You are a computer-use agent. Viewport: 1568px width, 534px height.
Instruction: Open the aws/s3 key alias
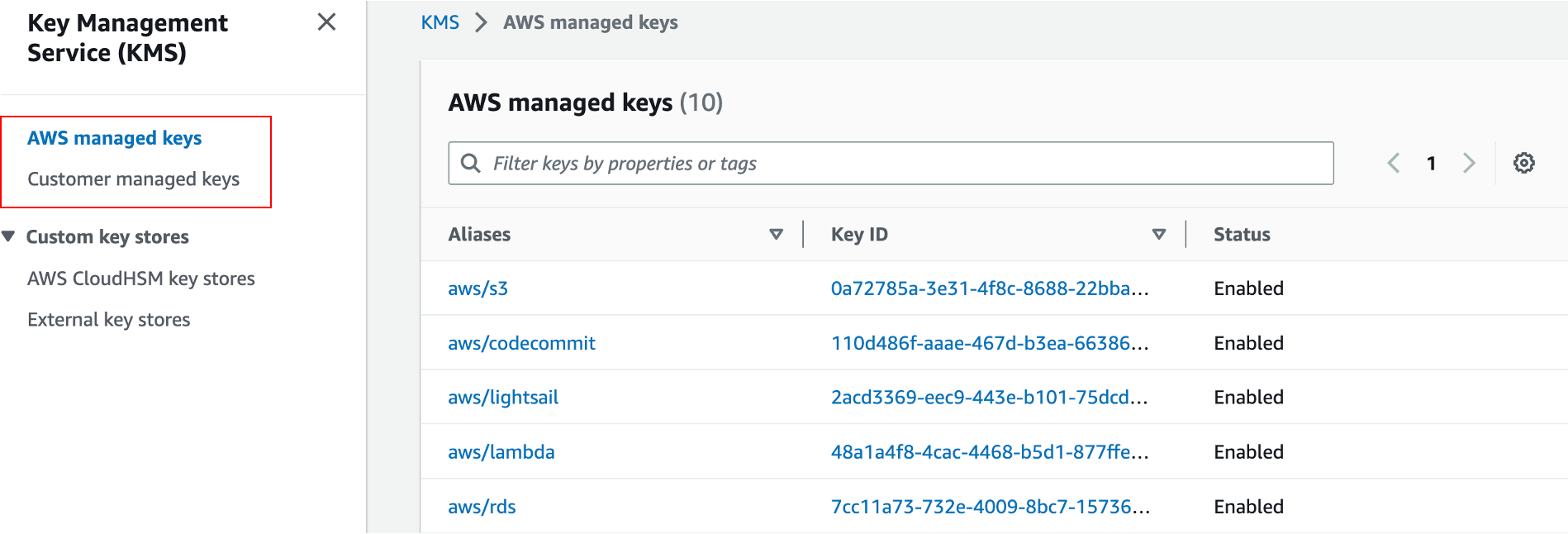(x=478, y=288)
